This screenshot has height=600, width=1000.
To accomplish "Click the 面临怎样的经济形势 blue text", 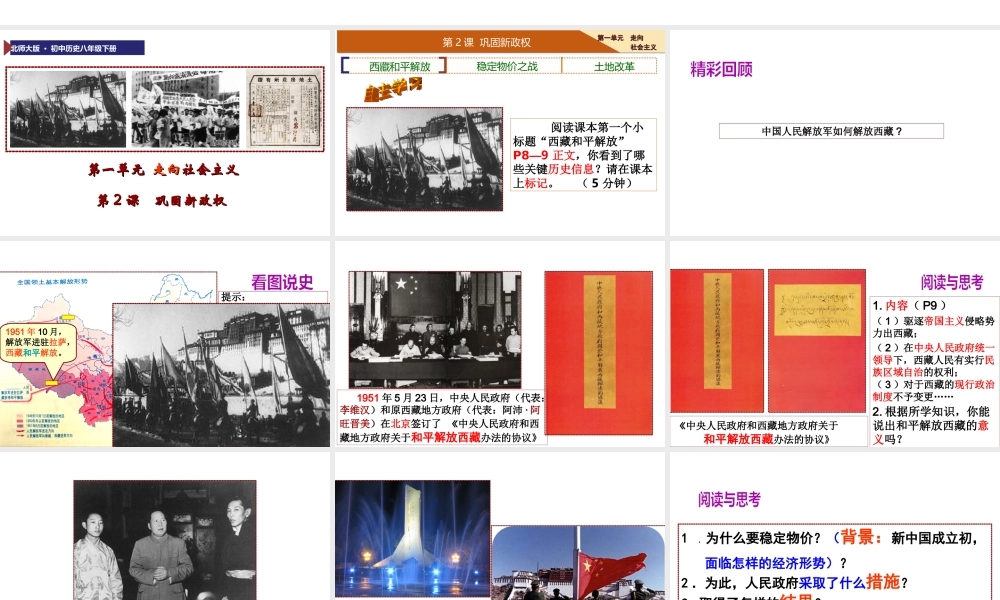I will (768, 563).
